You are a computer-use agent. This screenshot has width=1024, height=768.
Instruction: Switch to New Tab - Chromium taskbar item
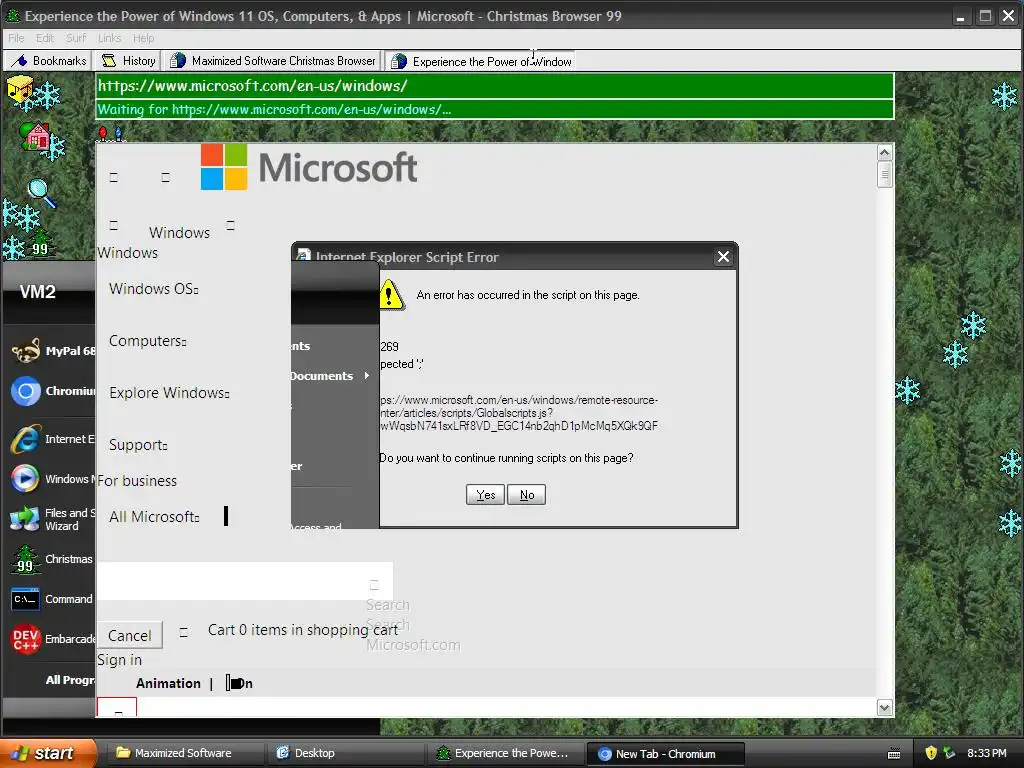(x=665, y=754)
